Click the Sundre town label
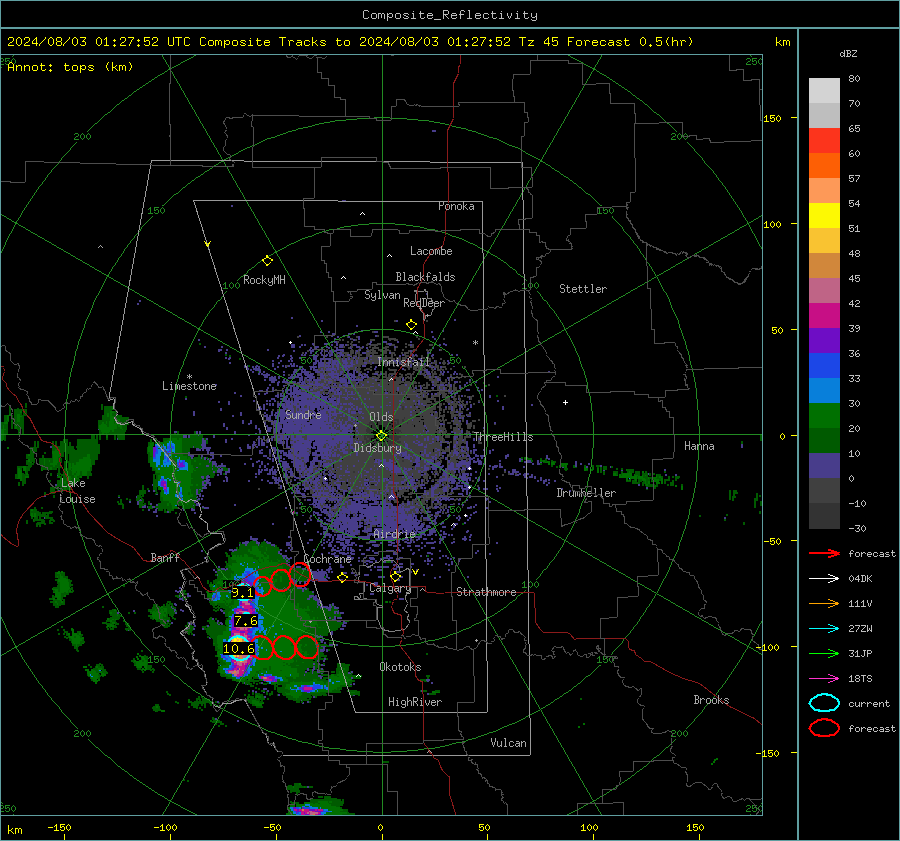Viewport: 900px width, 841px height. pyautogui.click(x=303, y=414)
